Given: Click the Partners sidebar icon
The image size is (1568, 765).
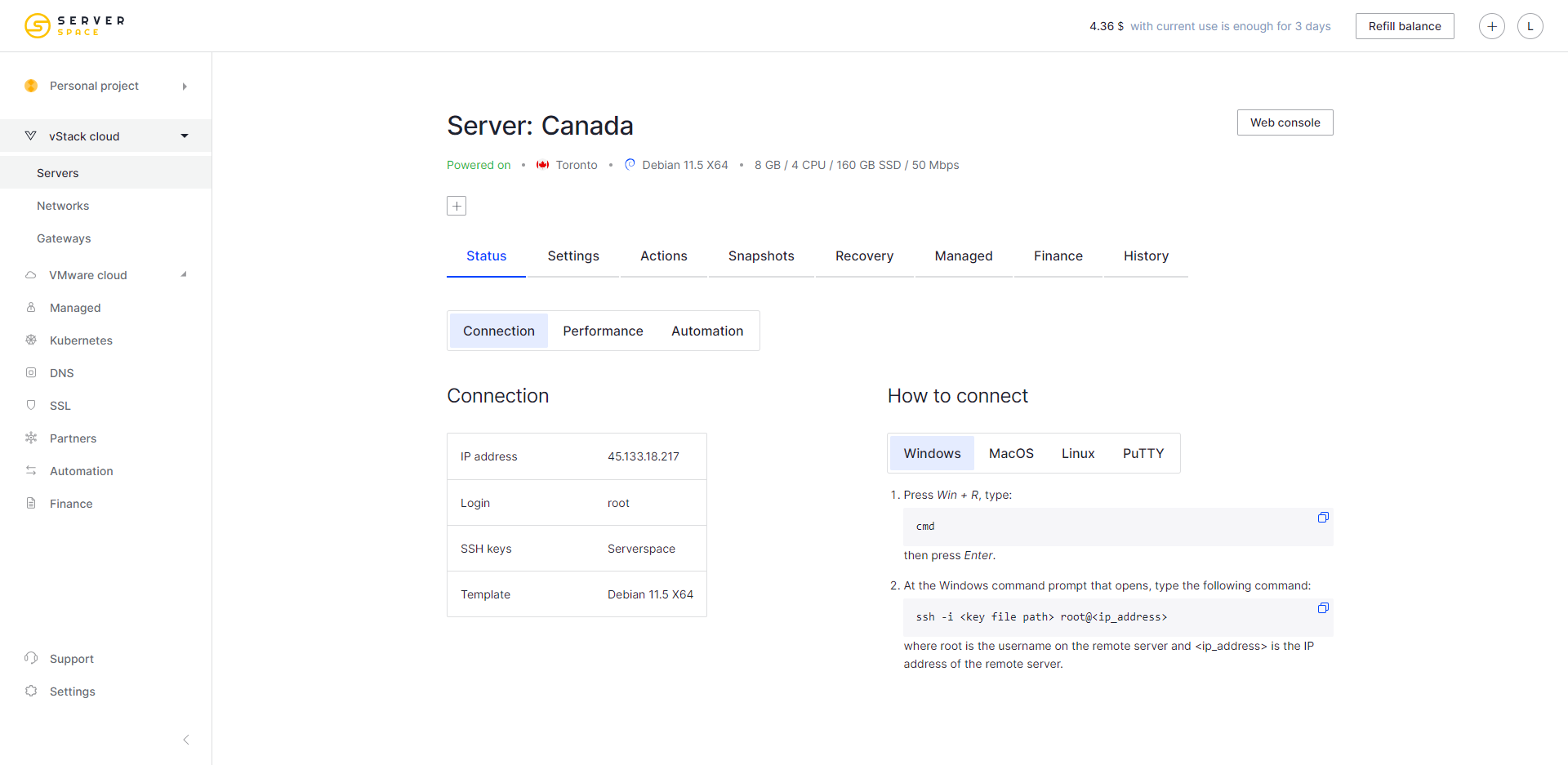Looking at the screenshot, I should (31, 438).
